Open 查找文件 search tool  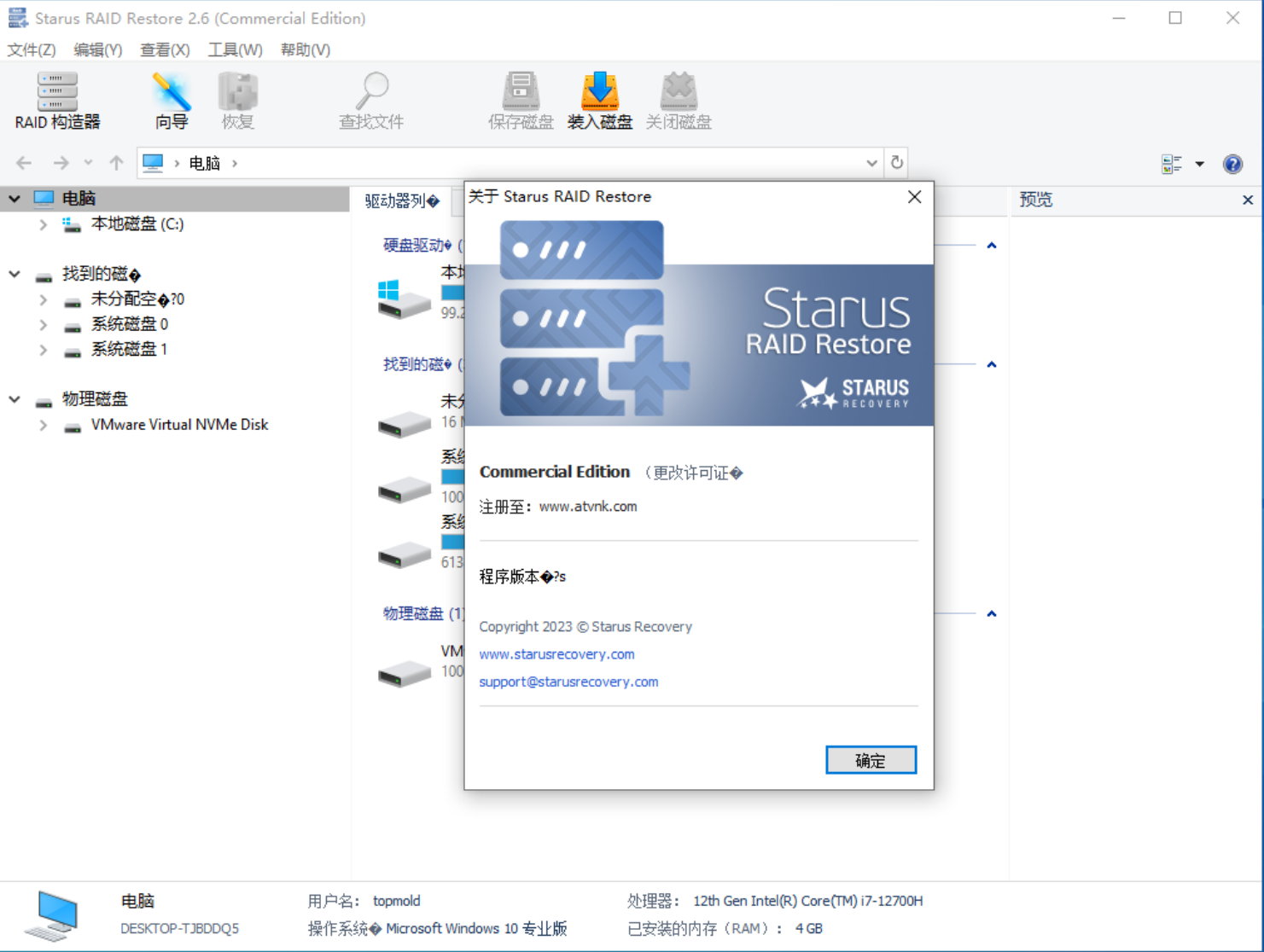[371, 101]
